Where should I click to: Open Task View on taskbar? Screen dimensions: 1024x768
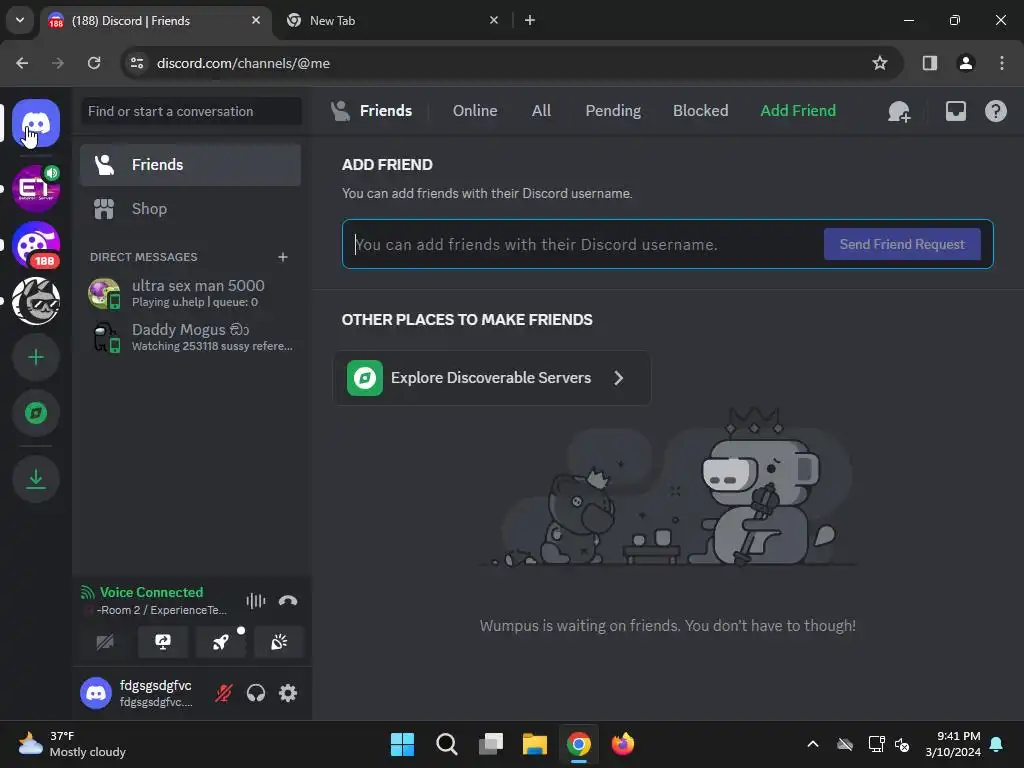[490, 744]
